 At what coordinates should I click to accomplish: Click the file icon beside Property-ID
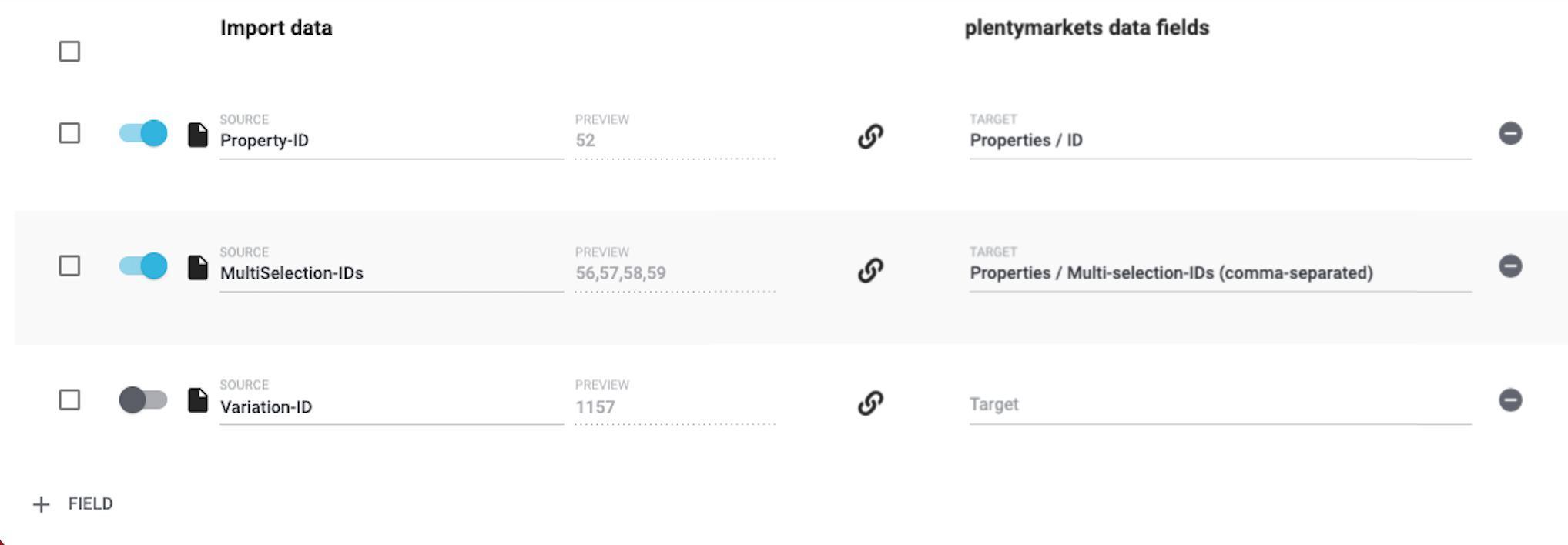pos(198,135)
